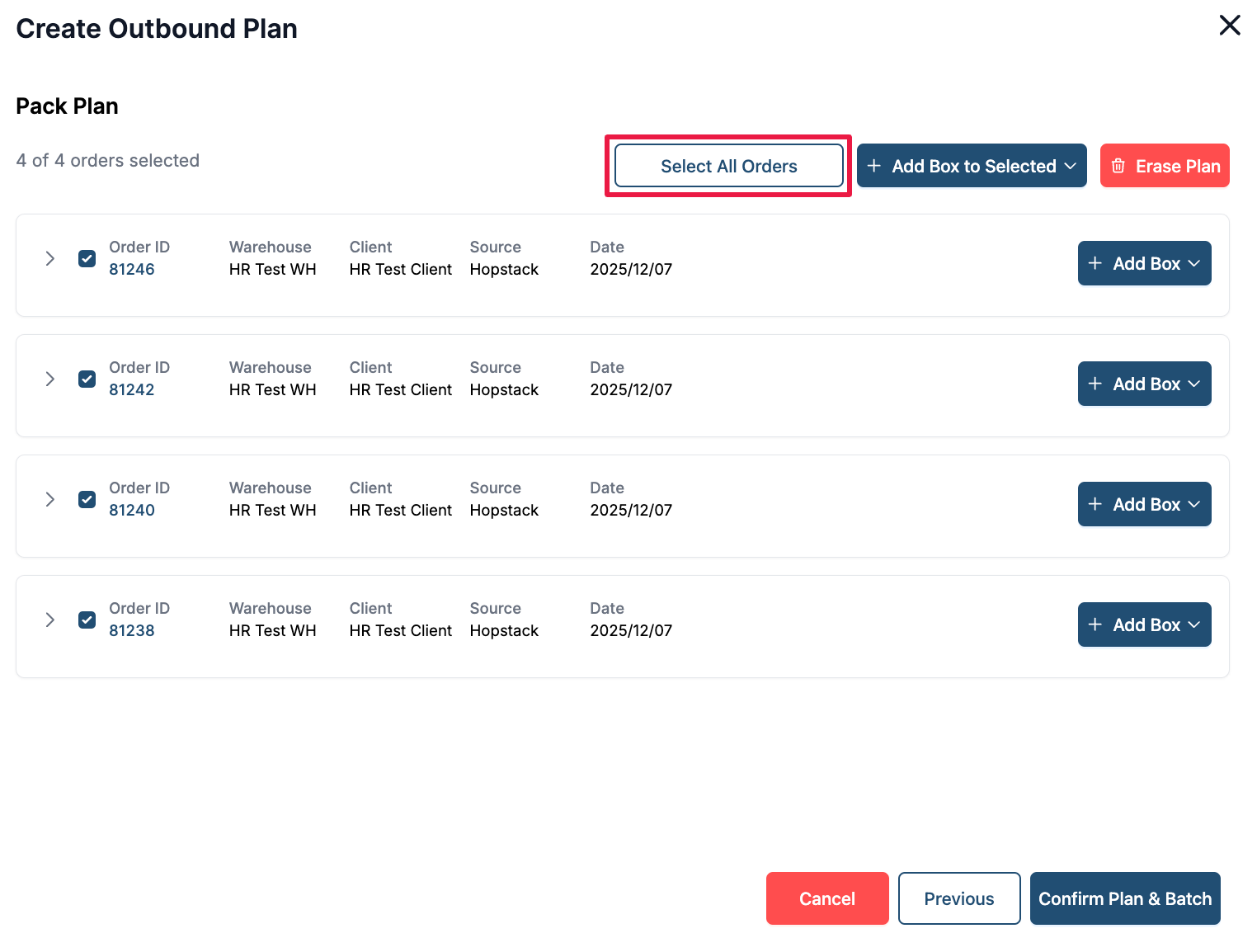
Task: Close the Create Outbound Plan dialog
Action: (x=1229, y=26)
